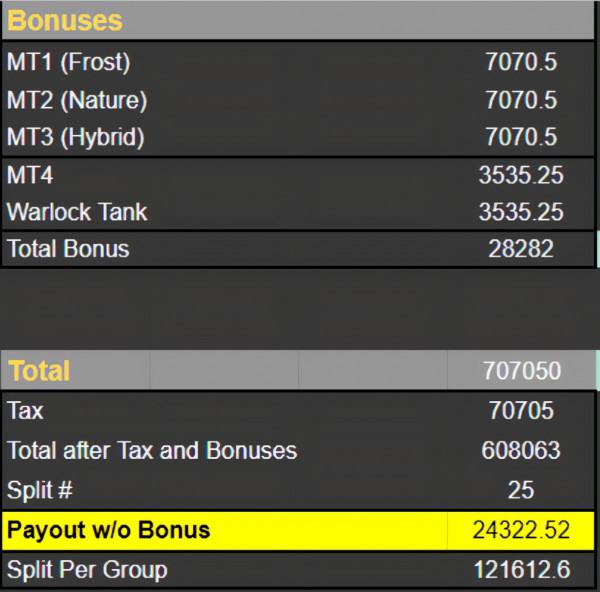Select the MT3 (Hybrid) bonus value
The image size is (600, 592).
520,137
